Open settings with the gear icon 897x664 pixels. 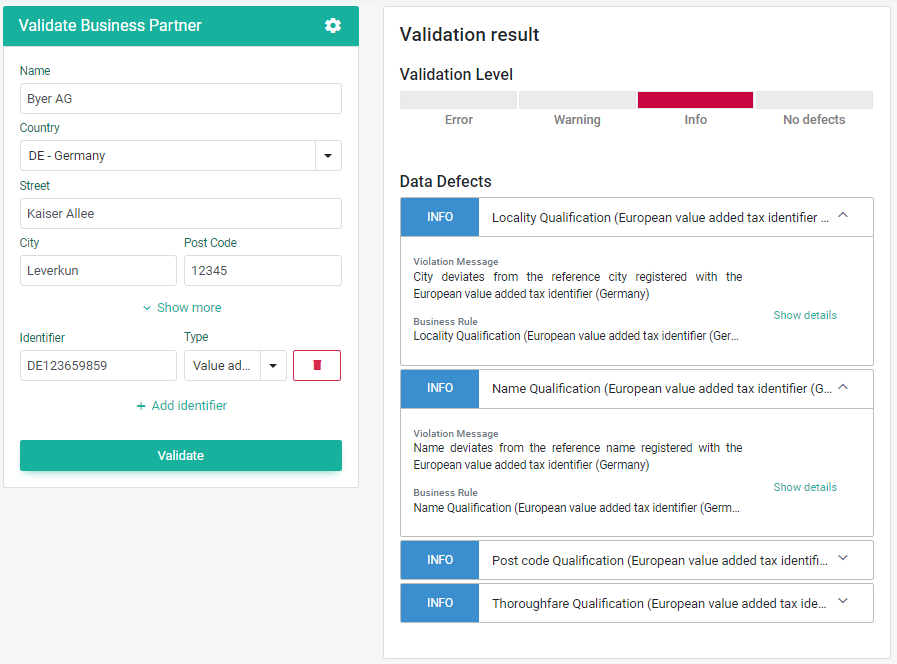(x=333, y=26)
